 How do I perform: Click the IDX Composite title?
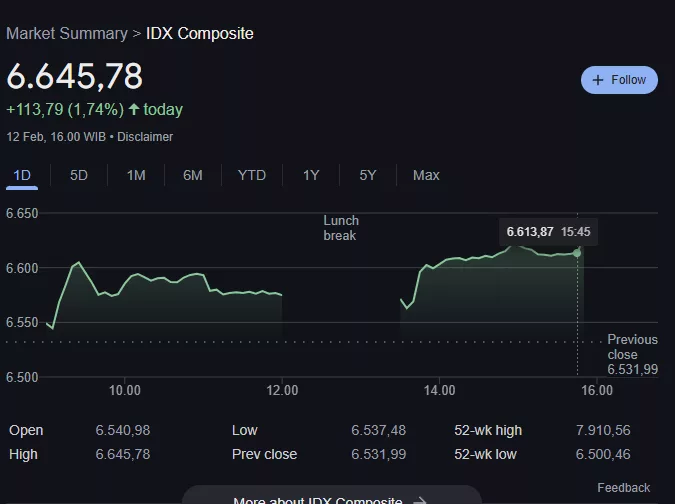click(200, 34)
